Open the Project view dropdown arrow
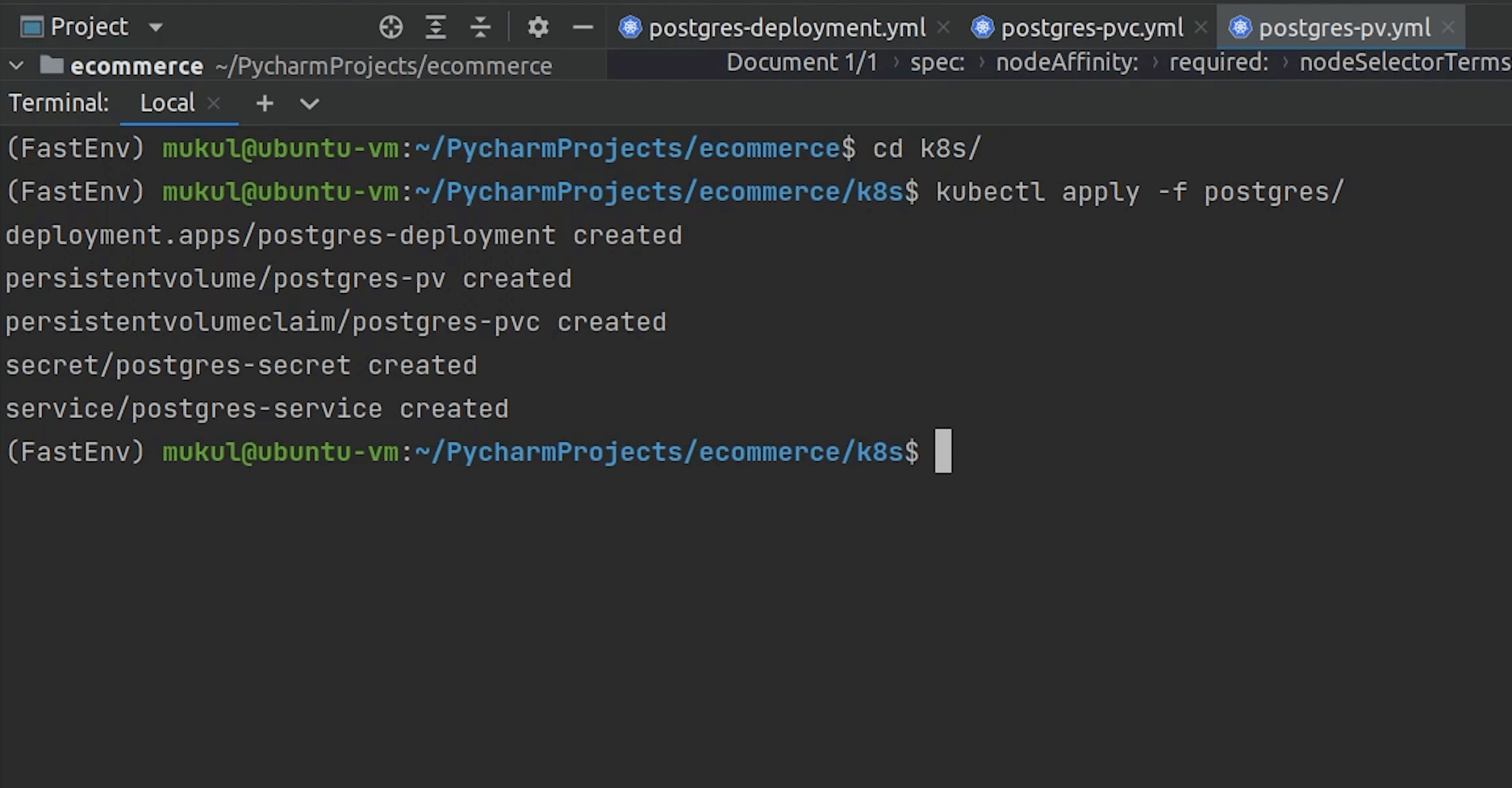This screenshot has width=1512, height=788. [156, 28]
